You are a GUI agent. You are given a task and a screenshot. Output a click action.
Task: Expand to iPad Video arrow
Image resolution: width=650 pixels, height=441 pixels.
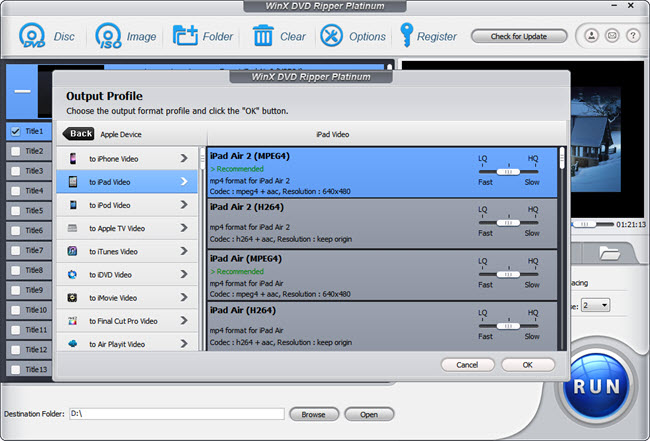coord(184,182)
